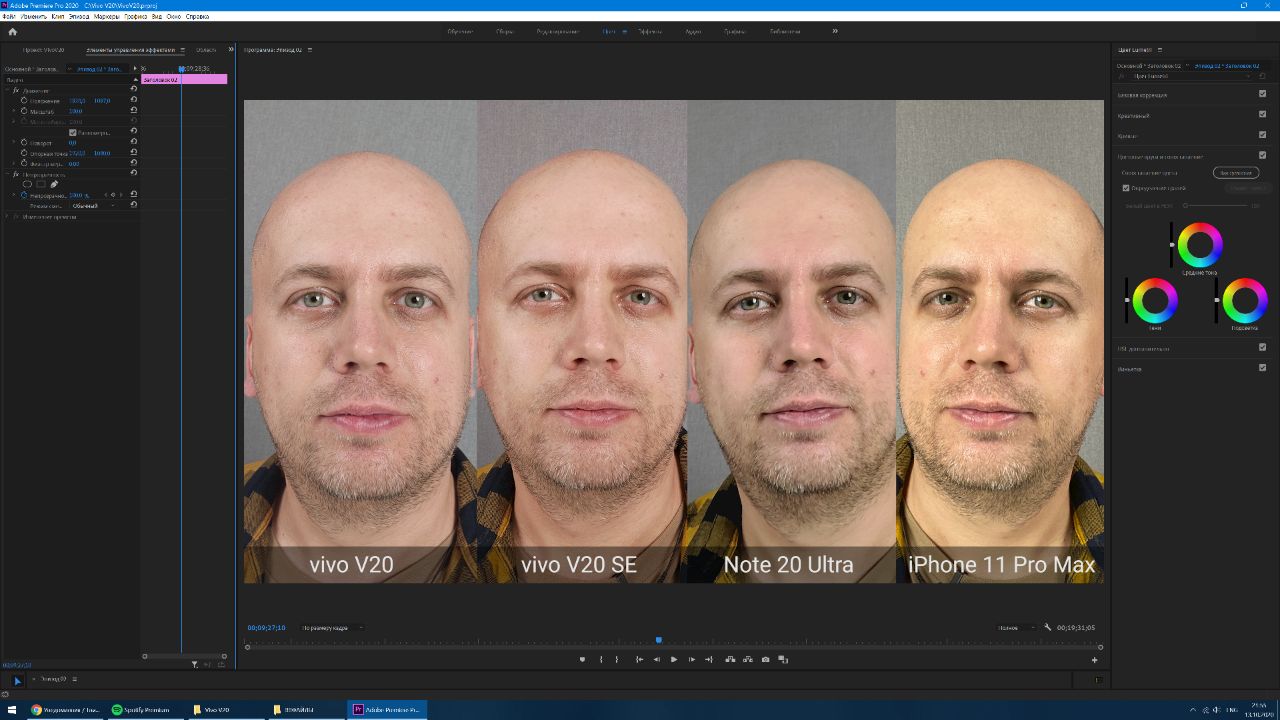Switch to the Project panel tab
The image size is (1280, 720).
[43, 50]
